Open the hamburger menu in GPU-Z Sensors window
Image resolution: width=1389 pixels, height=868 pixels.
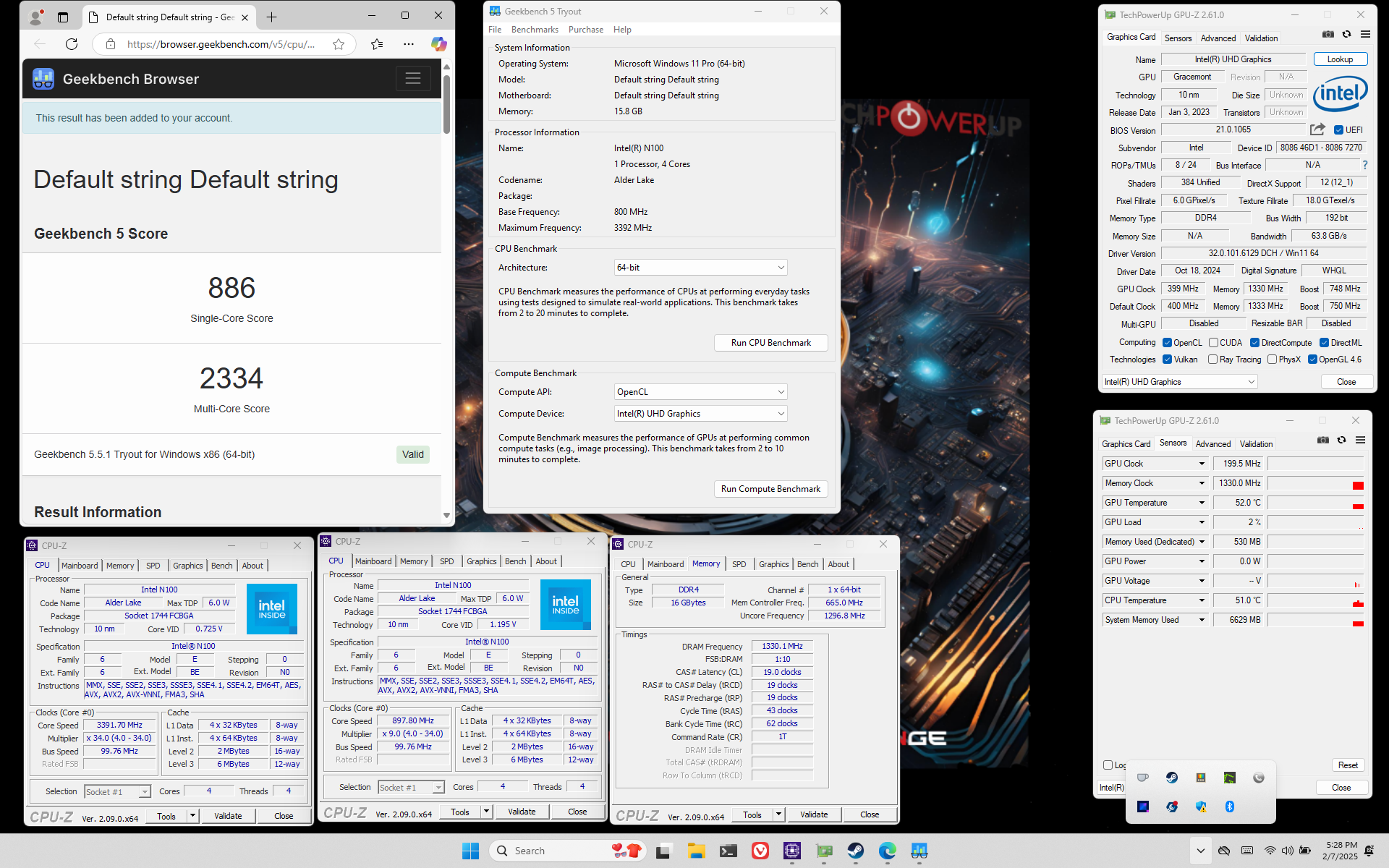[x=1360, y=440]
